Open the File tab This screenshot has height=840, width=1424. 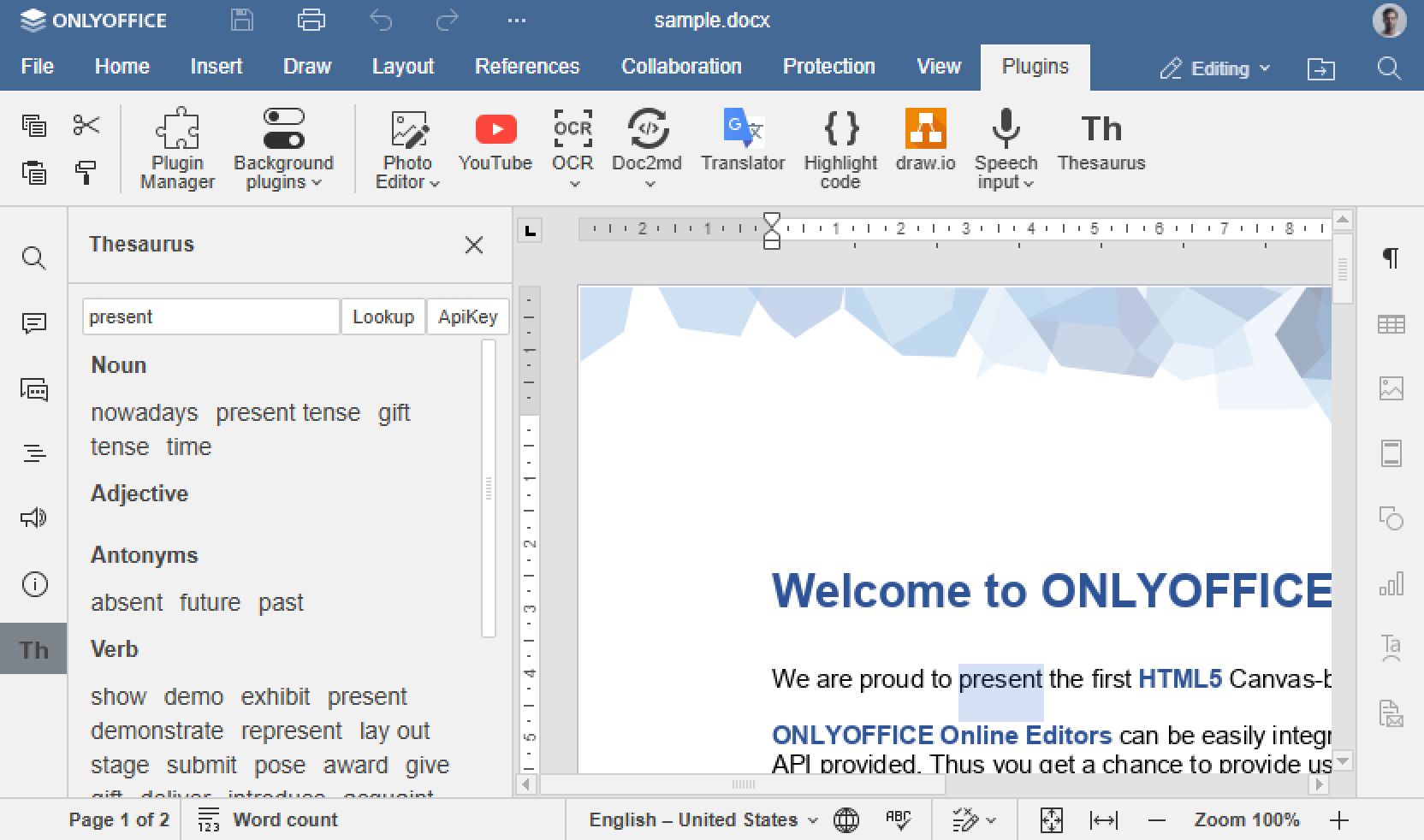(37, 67)
